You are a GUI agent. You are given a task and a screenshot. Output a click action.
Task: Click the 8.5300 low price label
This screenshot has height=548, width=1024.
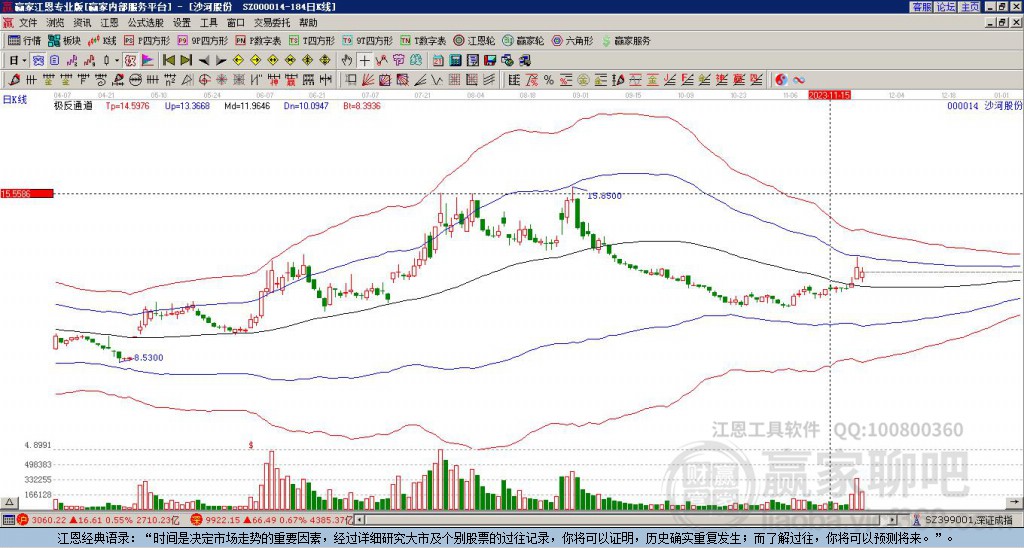148,358
